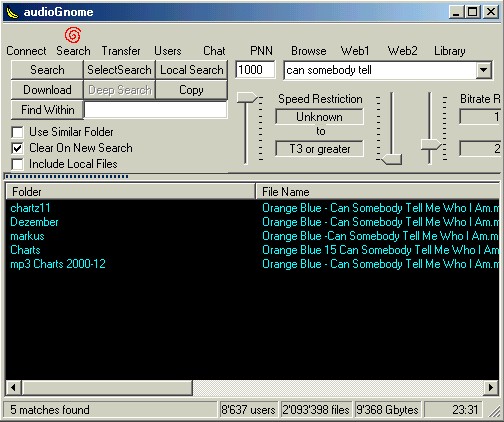Image resolution: width=504 pixels, height=422 pixels.
Task: Switch to the PNN tab
Action: point(261,51)
